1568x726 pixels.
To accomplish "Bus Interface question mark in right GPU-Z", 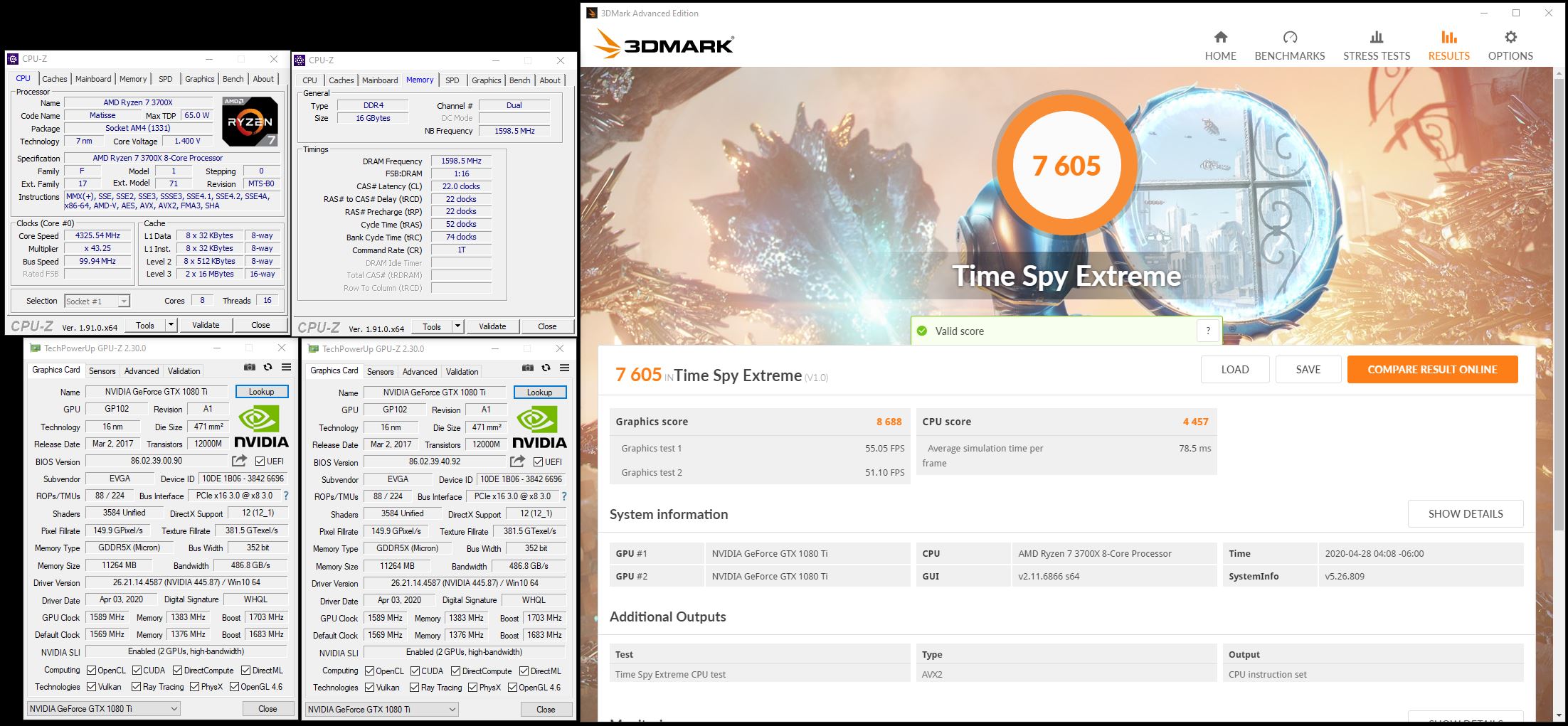I will click(x=564, y=496).
